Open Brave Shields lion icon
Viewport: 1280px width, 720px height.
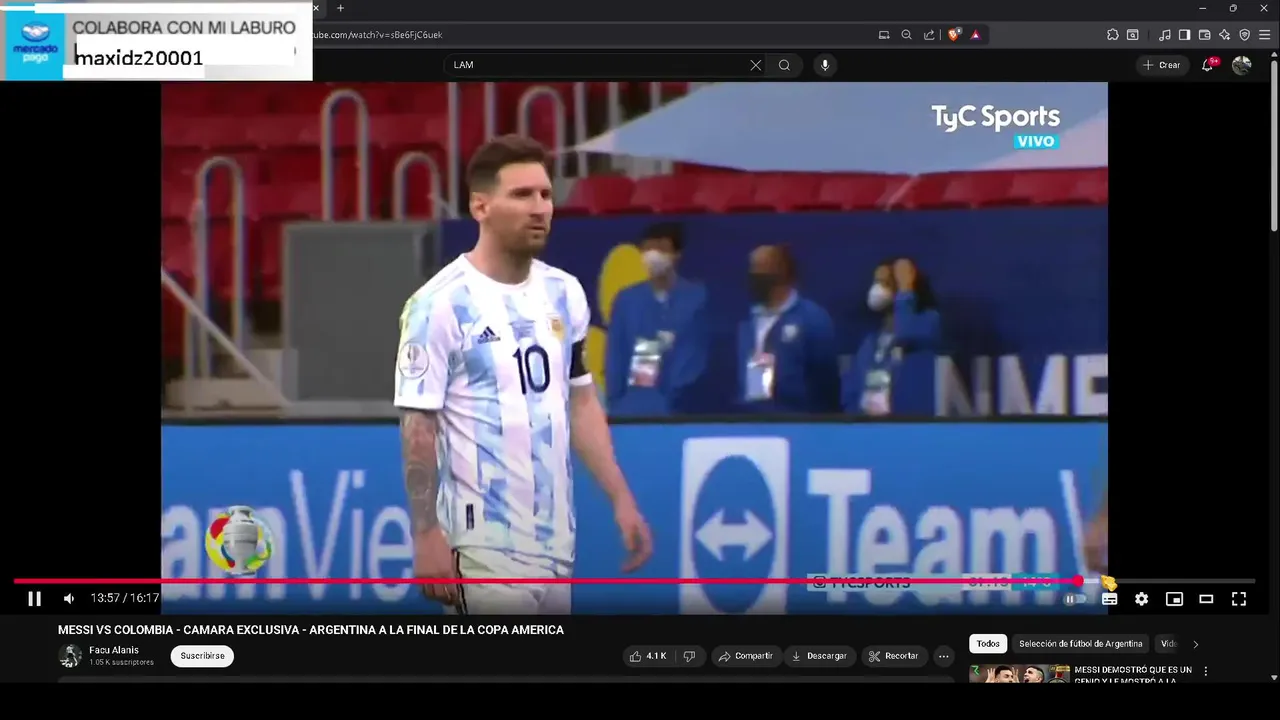[x=954, y=35]
